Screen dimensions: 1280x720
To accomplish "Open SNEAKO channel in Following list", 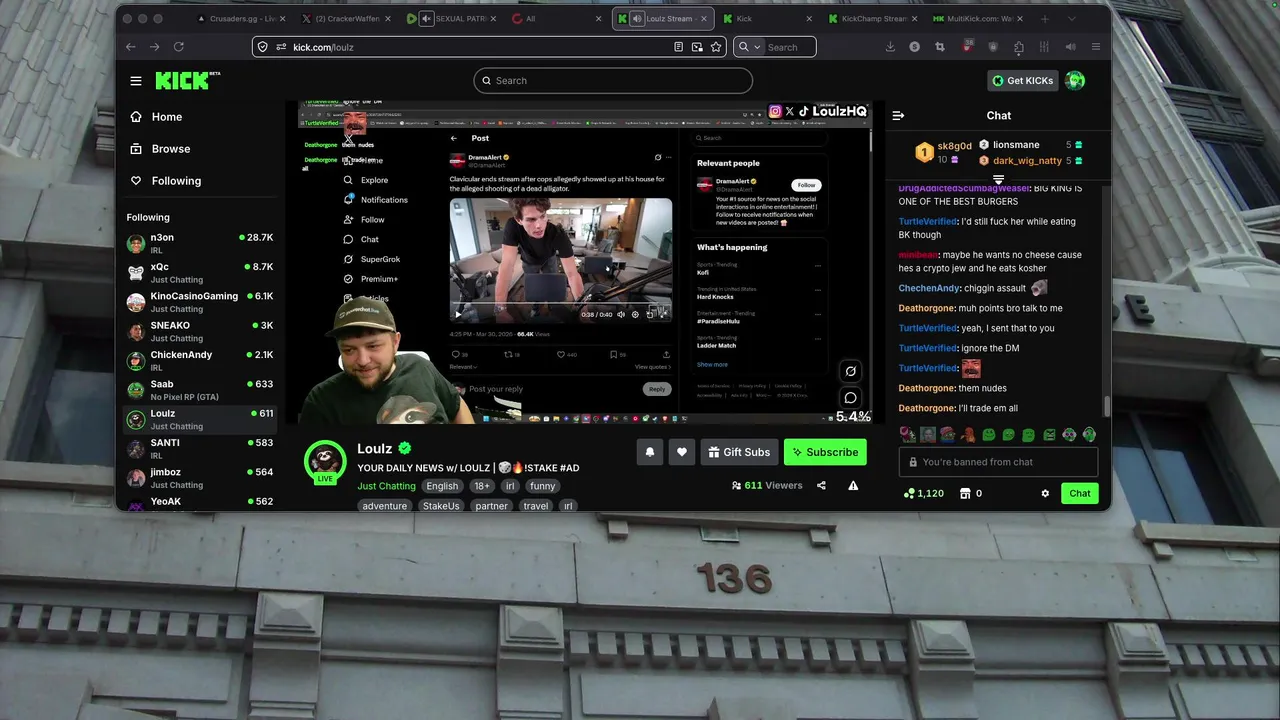I will tap(200, 331).
